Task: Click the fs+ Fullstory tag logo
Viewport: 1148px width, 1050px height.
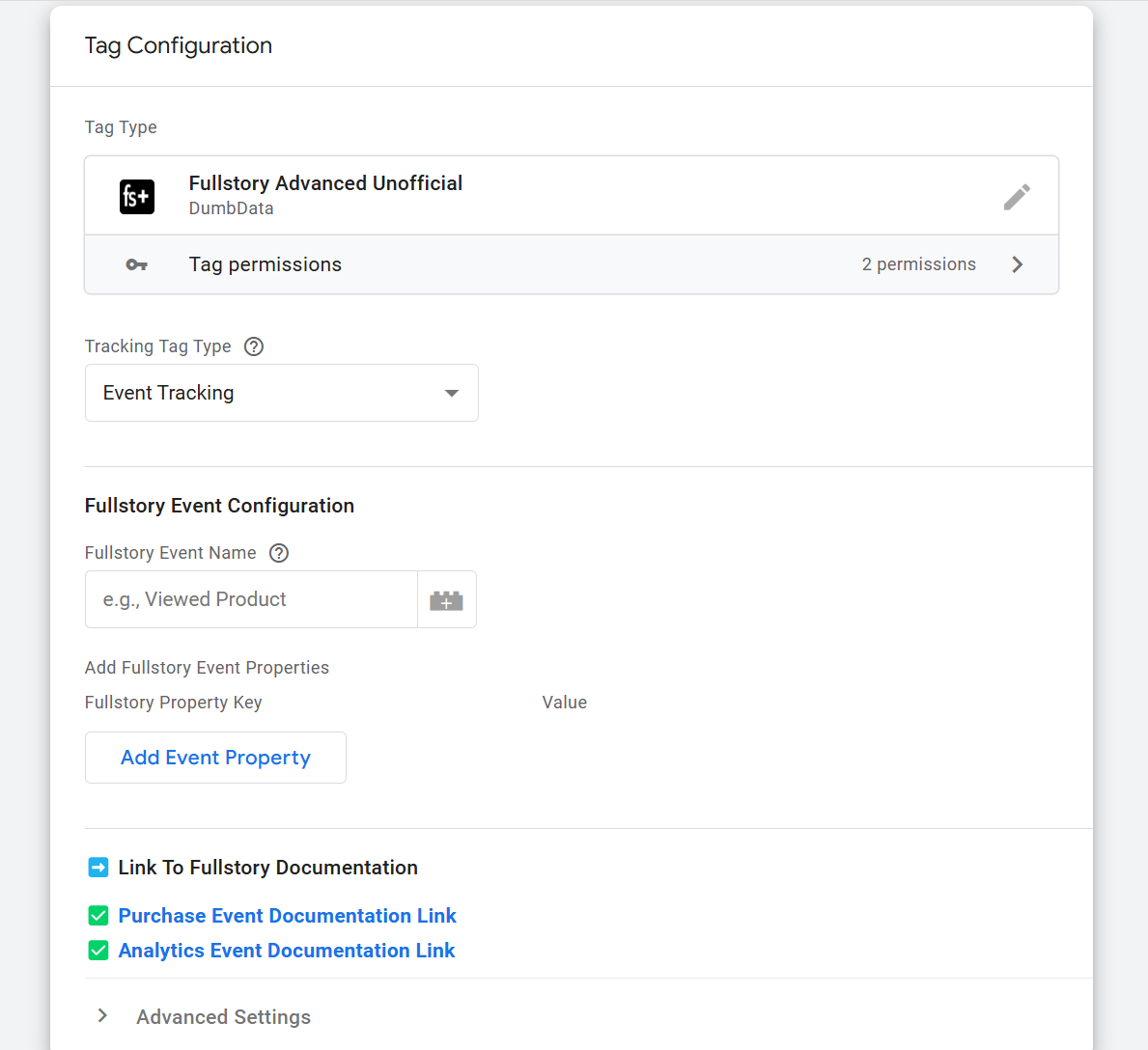Action: 136,195
